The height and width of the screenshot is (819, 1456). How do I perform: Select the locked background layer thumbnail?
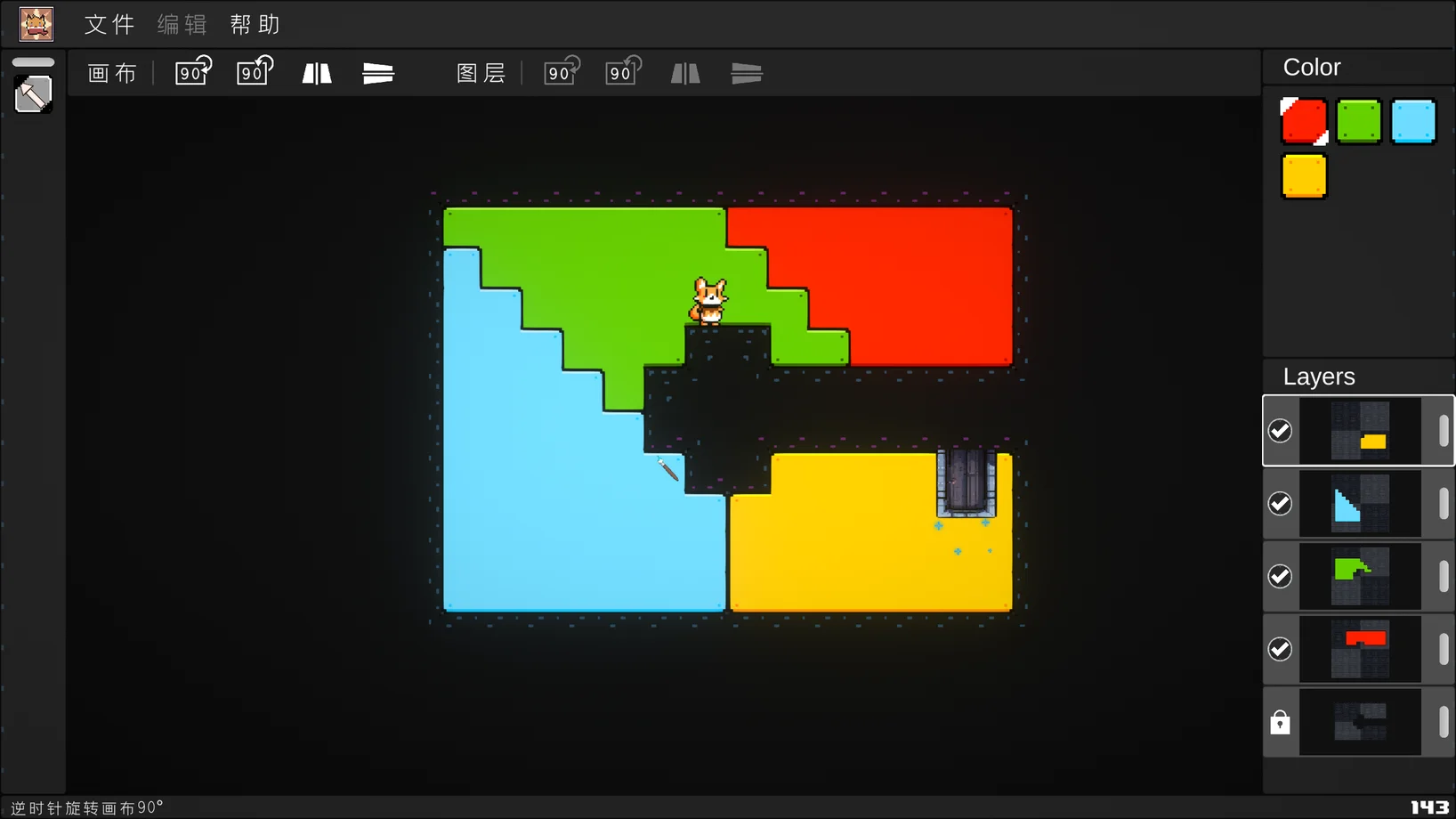pos(1360,722)
